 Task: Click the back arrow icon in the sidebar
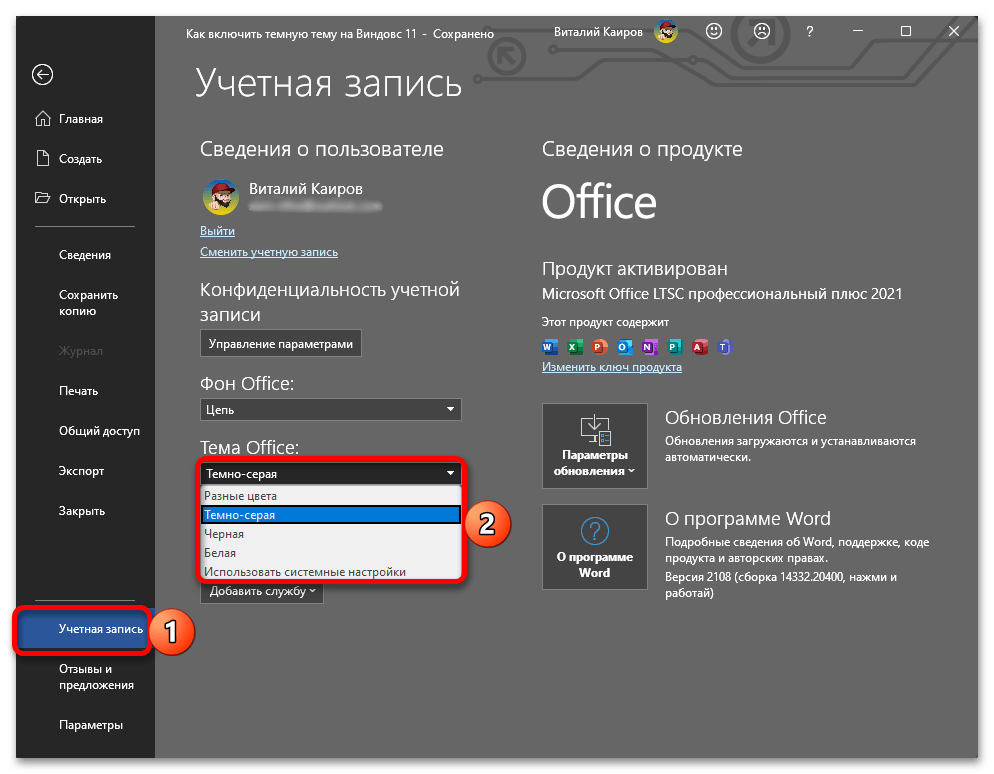(x=42, y=75)
